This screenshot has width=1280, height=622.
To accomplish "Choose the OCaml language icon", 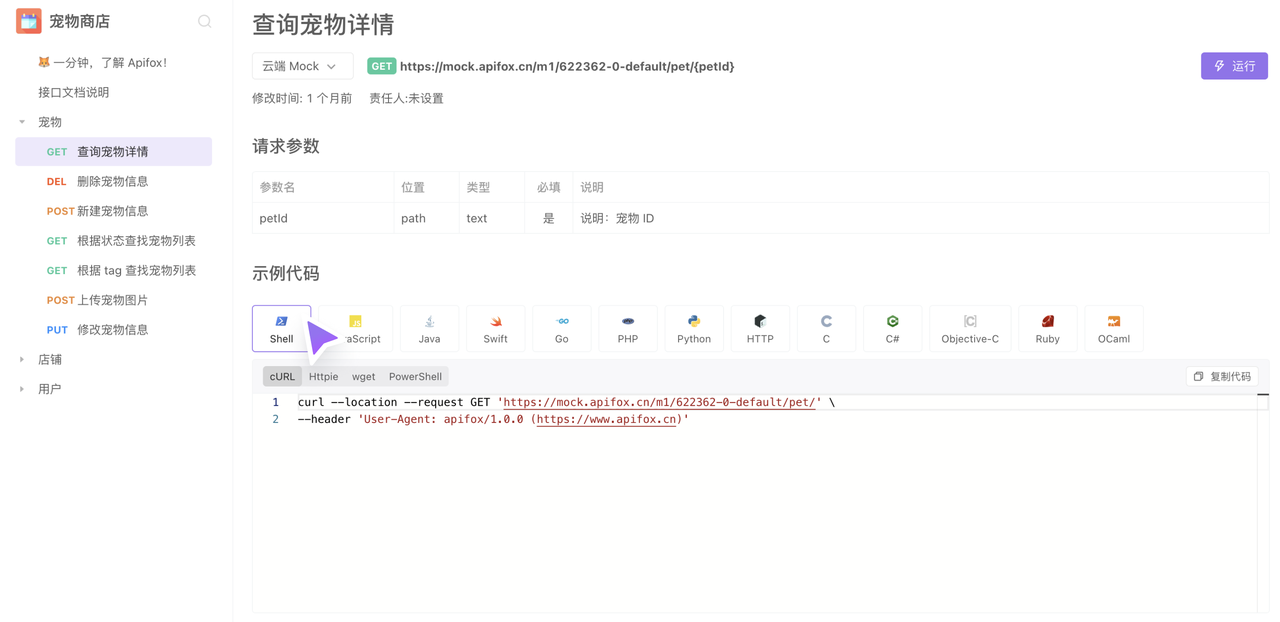I will point(1113,328).
